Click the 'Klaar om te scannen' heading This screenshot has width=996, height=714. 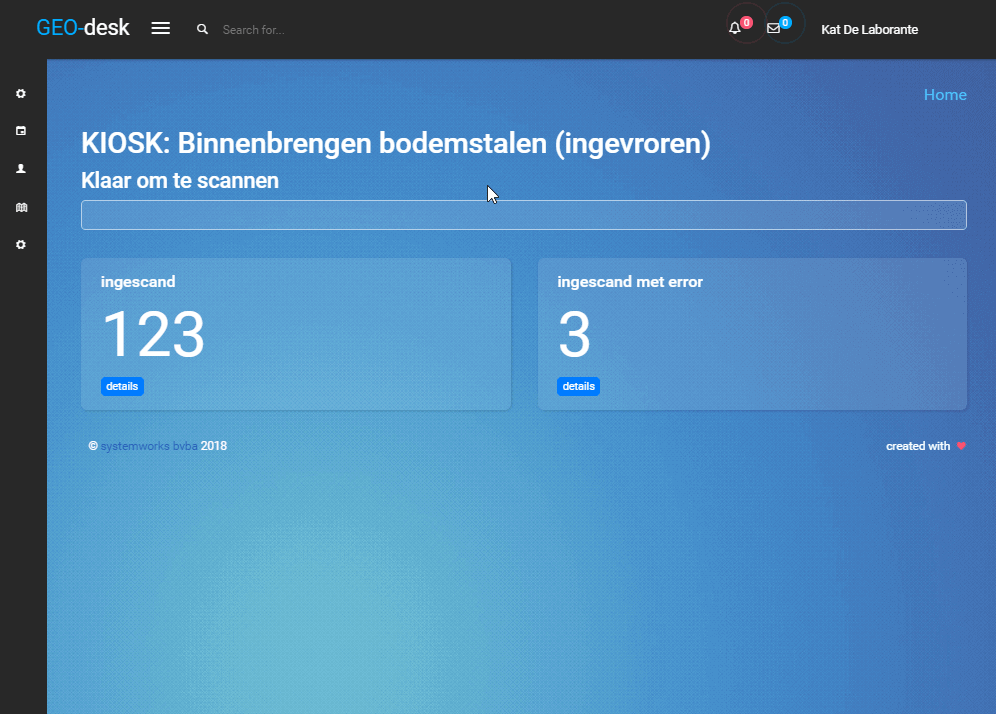180,180
